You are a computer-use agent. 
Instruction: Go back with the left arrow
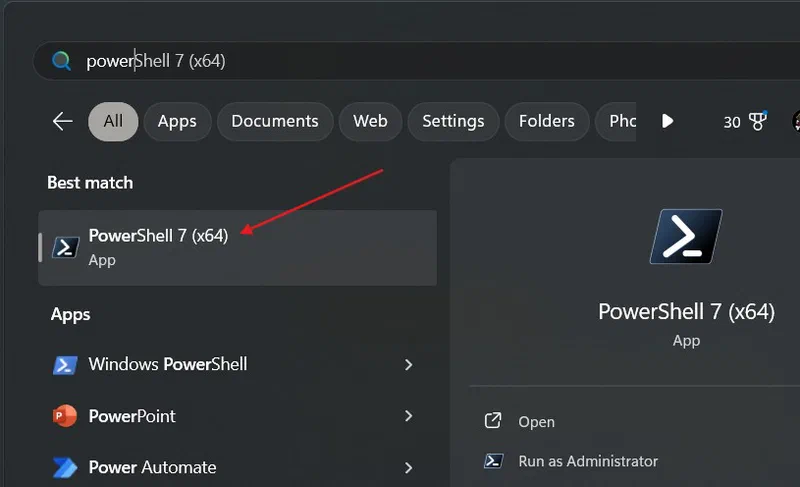click(63, 121)
